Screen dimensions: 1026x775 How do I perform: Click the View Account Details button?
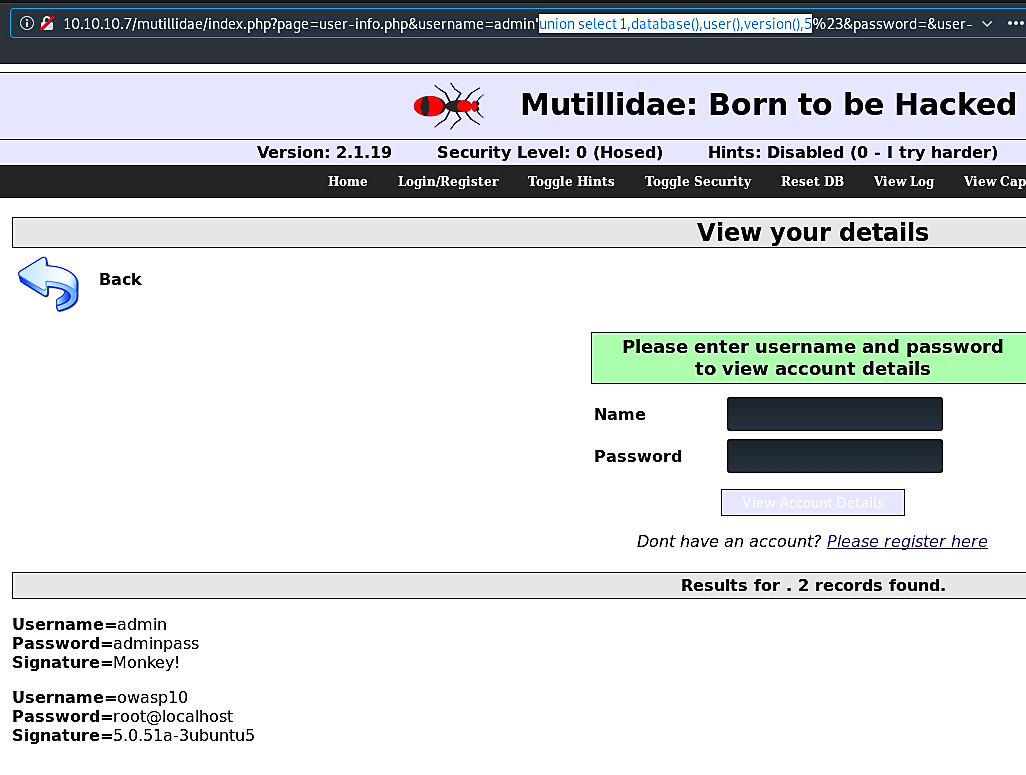813,503
